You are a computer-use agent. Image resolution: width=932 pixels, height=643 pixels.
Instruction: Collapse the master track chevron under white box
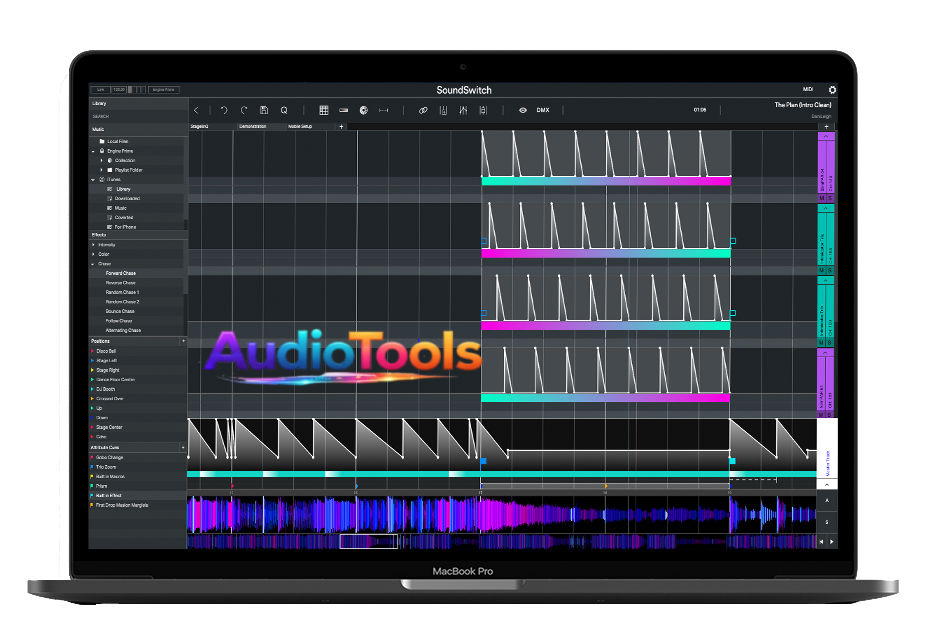coord(827,484)
